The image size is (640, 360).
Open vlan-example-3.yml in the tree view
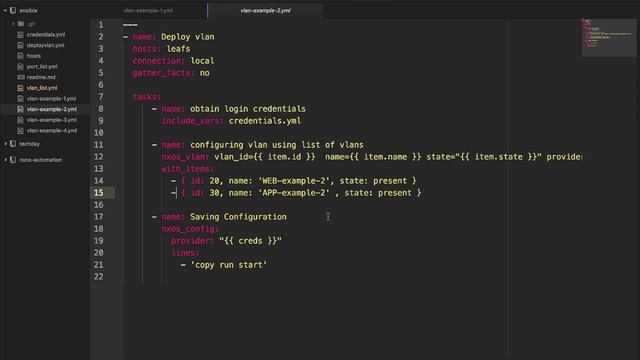[51, 120]
